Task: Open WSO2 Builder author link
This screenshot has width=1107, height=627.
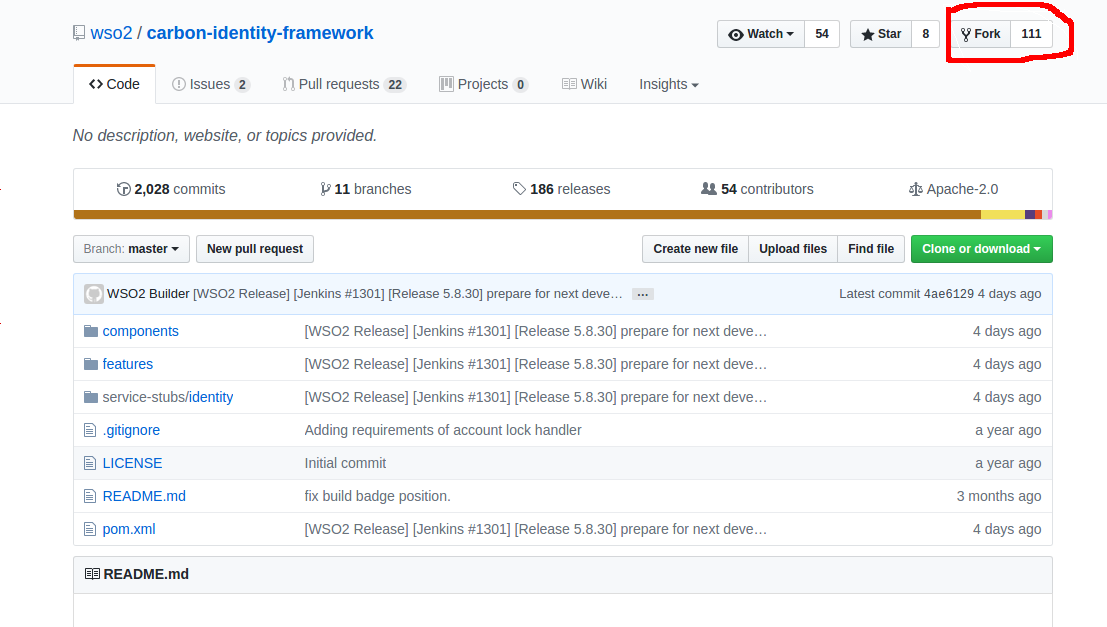Action: point(148,294)
